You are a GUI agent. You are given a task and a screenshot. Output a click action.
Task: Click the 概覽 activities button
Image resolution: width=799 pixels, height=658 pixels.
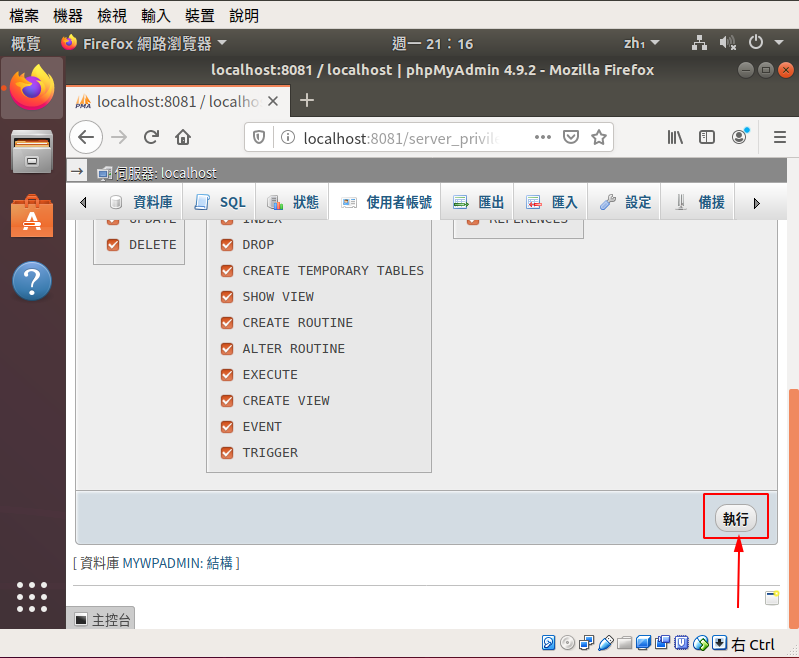tap(25, 43)
